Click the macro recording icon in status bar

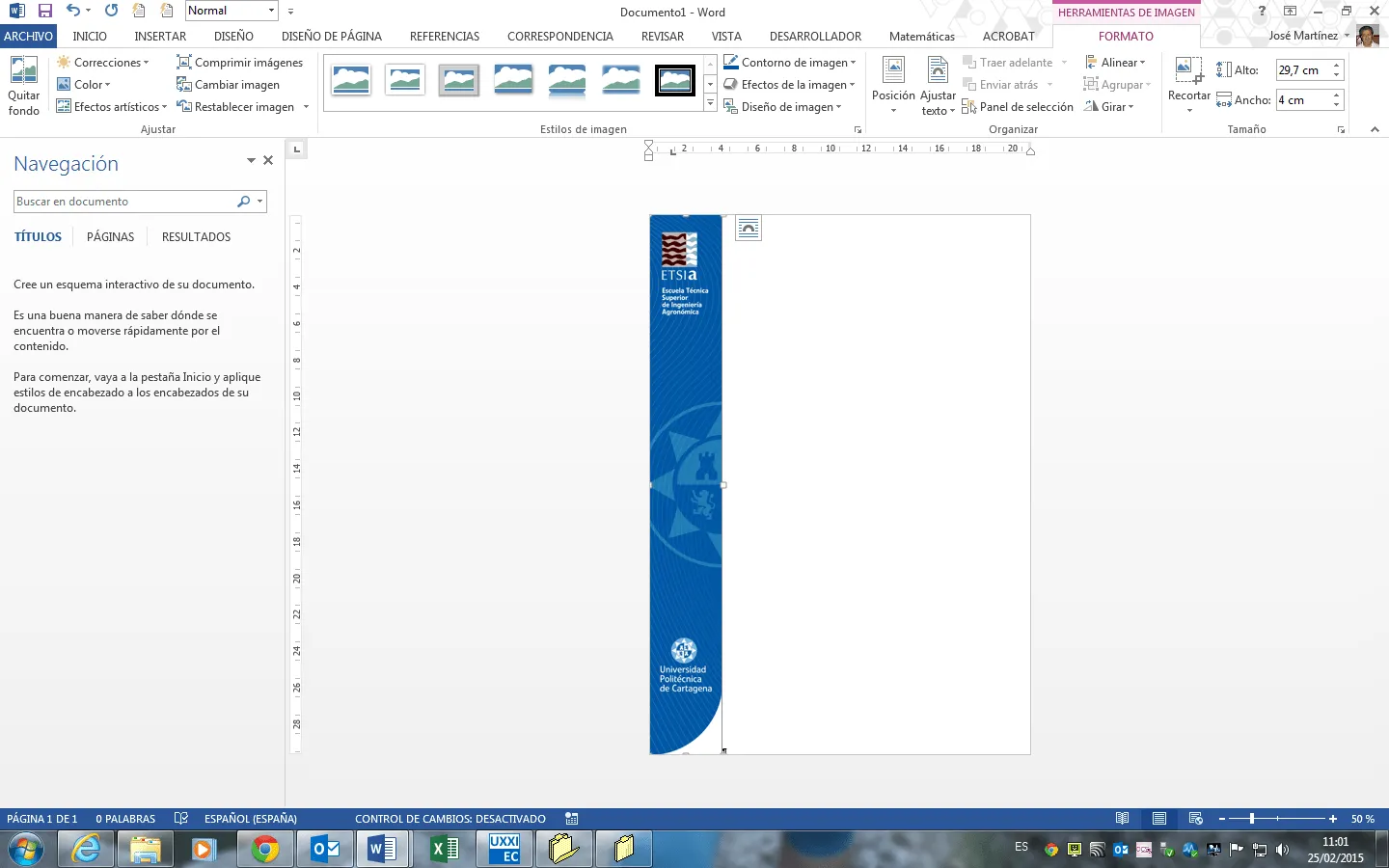(x=572, y=819)
